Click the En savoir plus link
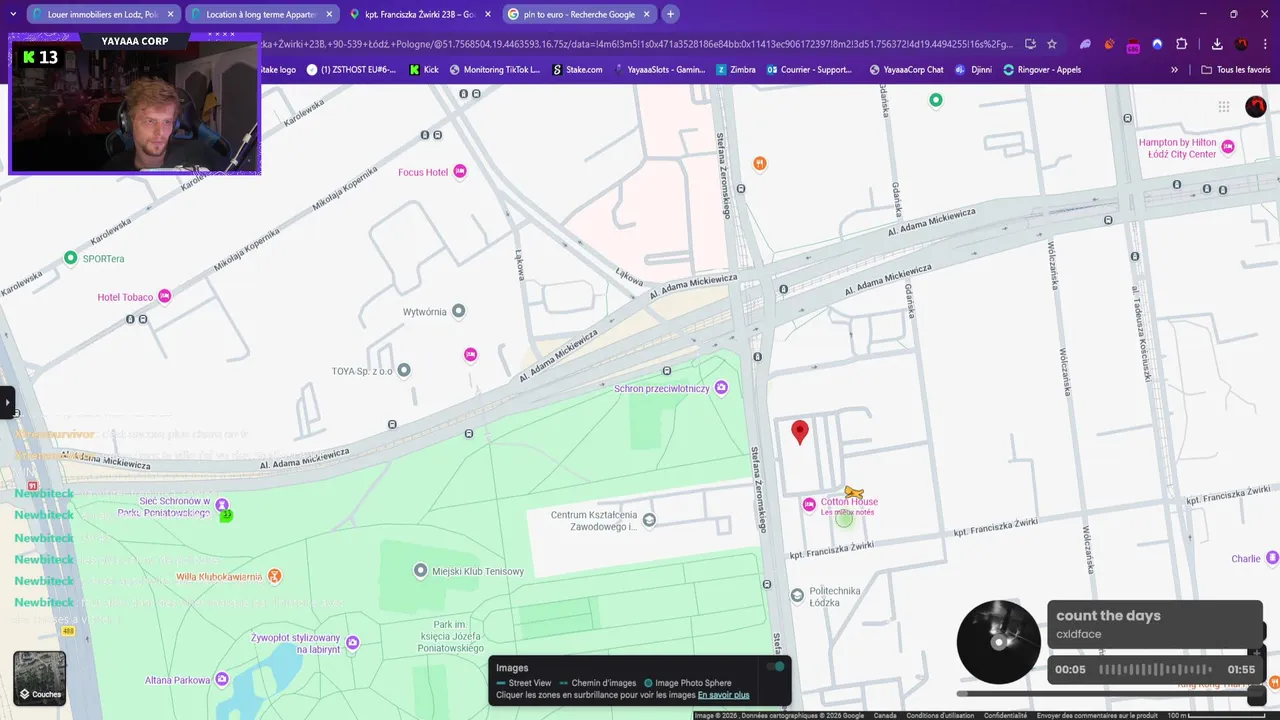 [723, 695]
